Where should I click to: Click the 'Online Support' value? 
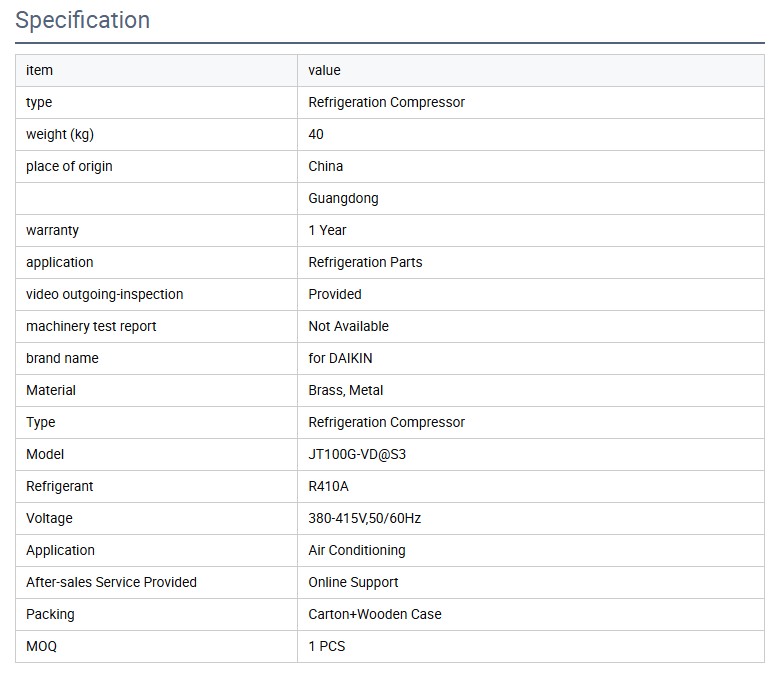[353, 582]
